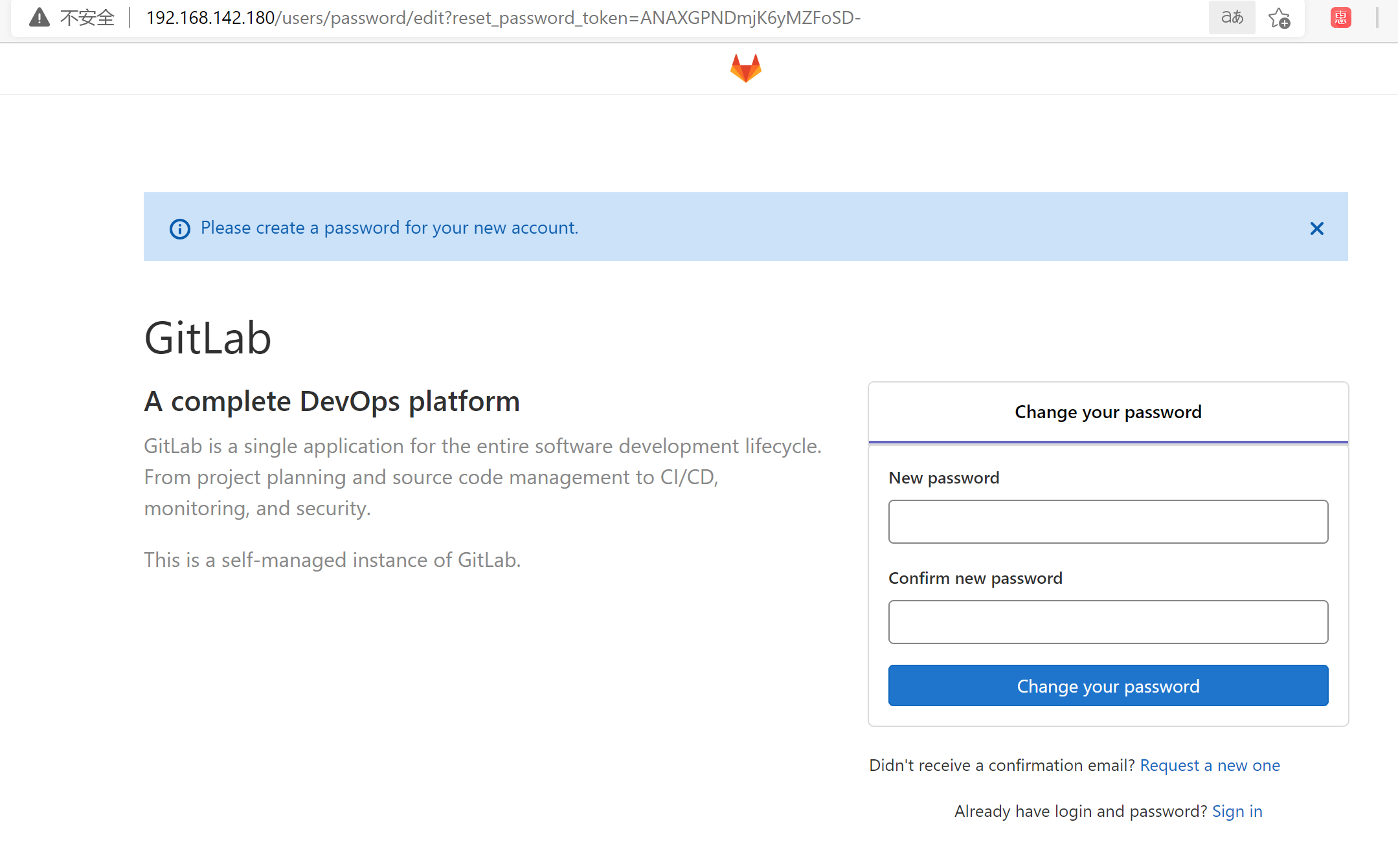The width and height of the screenshot is (1398, 868).
Task: Click the 'Confirm new password' field label
Action: (x=975, y=578)
